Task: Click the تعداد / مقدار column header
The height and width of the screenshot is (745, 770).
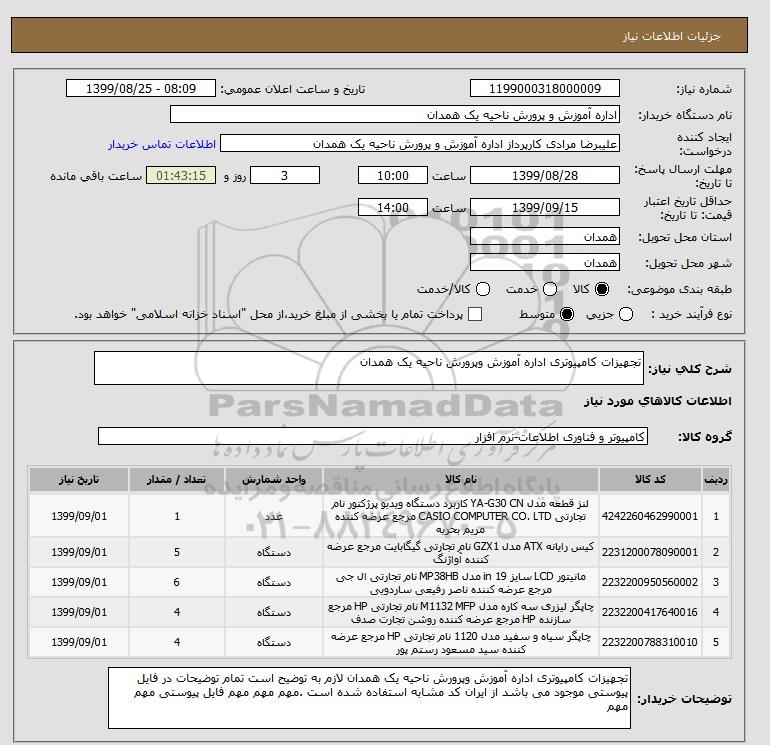Action: 177,480
